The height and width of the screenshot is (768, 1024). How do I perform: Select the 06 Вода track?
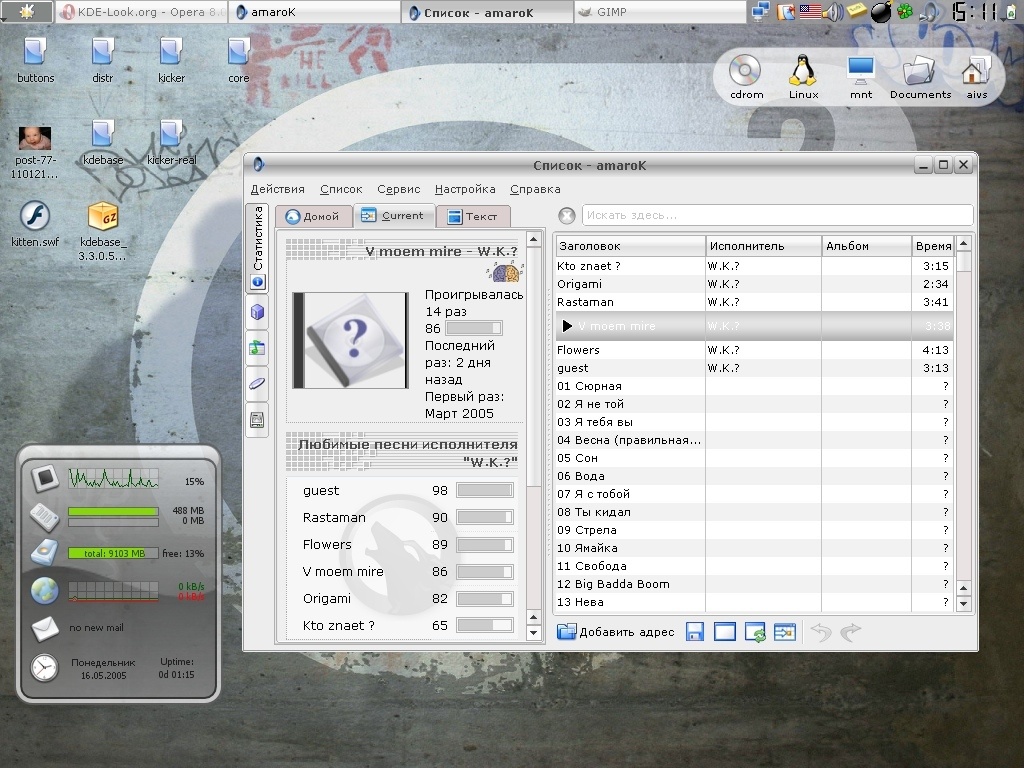(754, 476)
